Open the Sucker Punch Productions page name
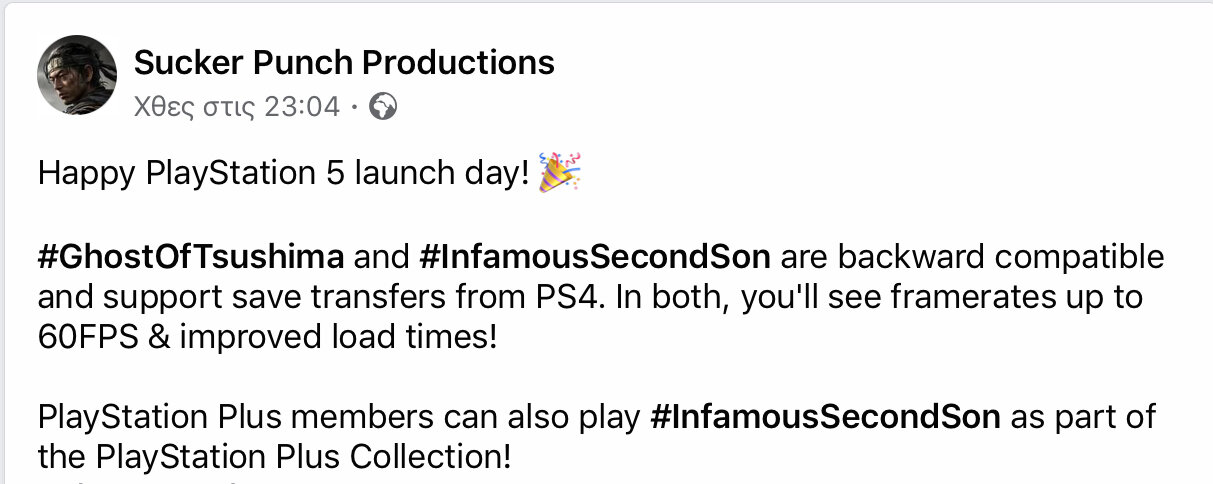 344,63
